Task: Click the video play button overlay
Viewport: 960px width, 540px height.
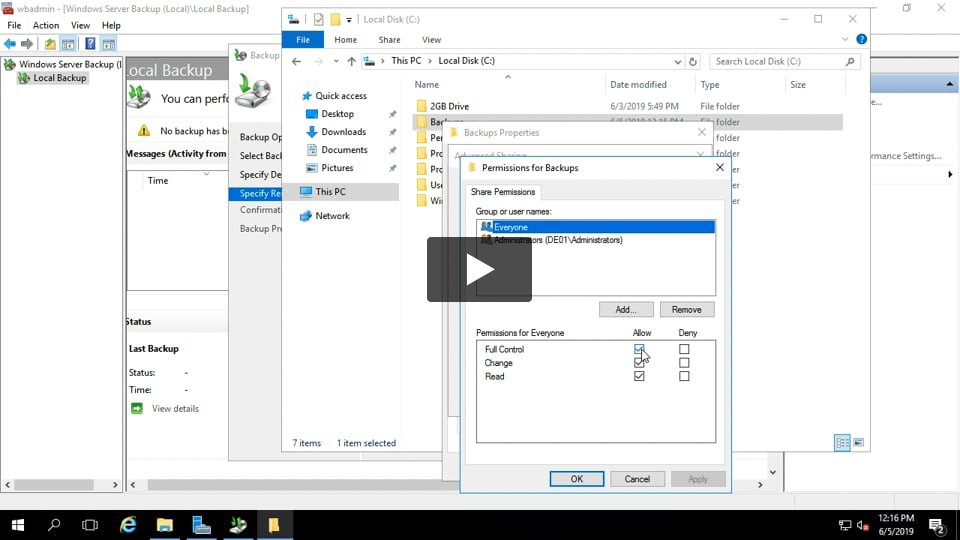Action: click(479, 269)
